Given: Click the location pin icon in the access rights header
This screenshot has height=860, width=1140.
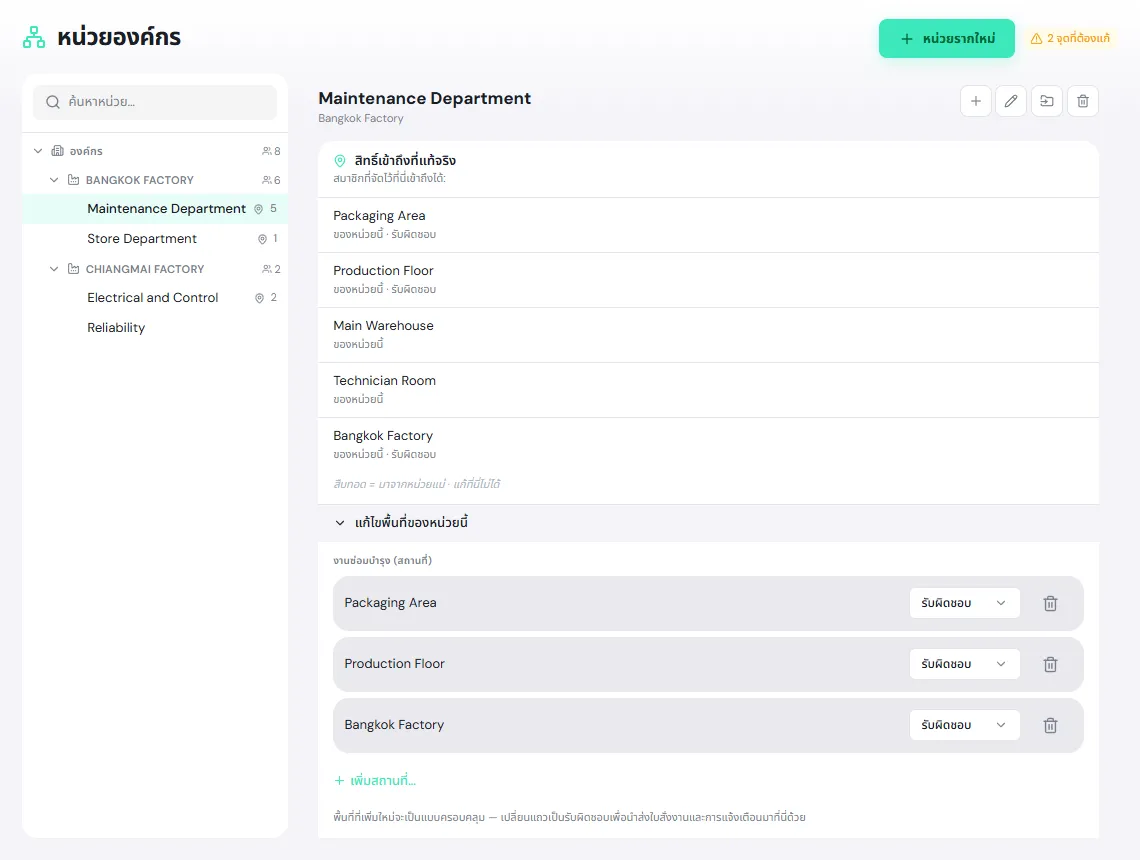Looking at the screenshot, I should coord(340,161).
